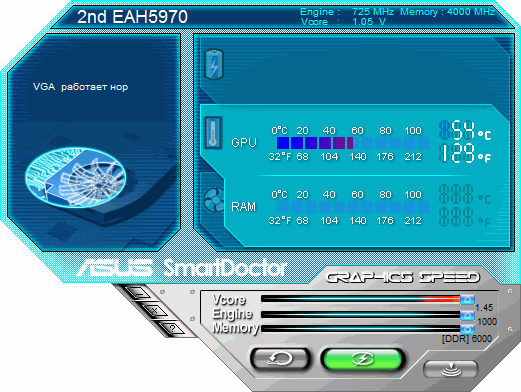Click the 129 °F GPU temperature display
521x392 pixels.
point(465,153)
